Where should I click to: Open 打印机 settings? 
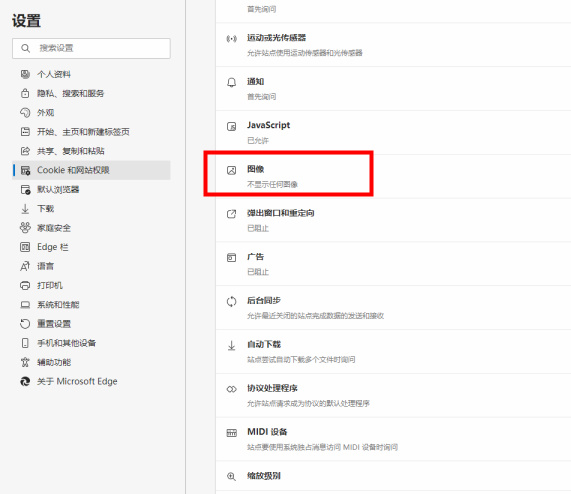click(x=91, y=285)
